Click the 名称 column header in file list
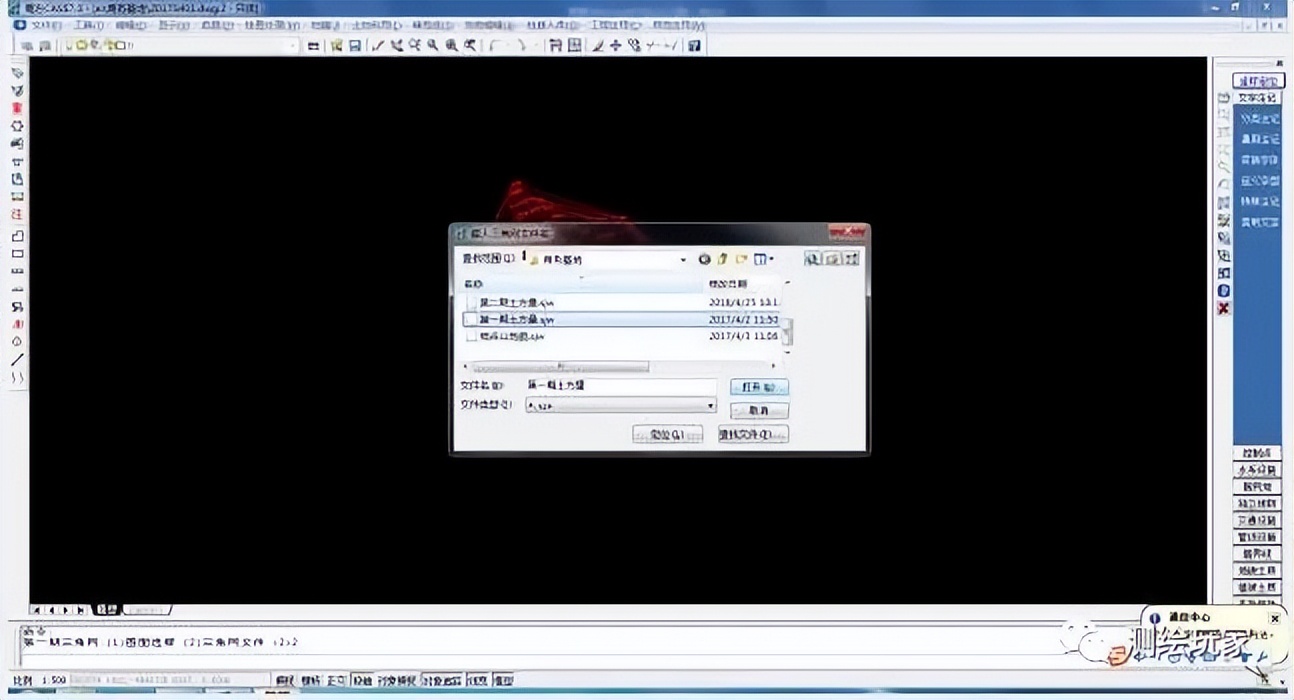 582,284
